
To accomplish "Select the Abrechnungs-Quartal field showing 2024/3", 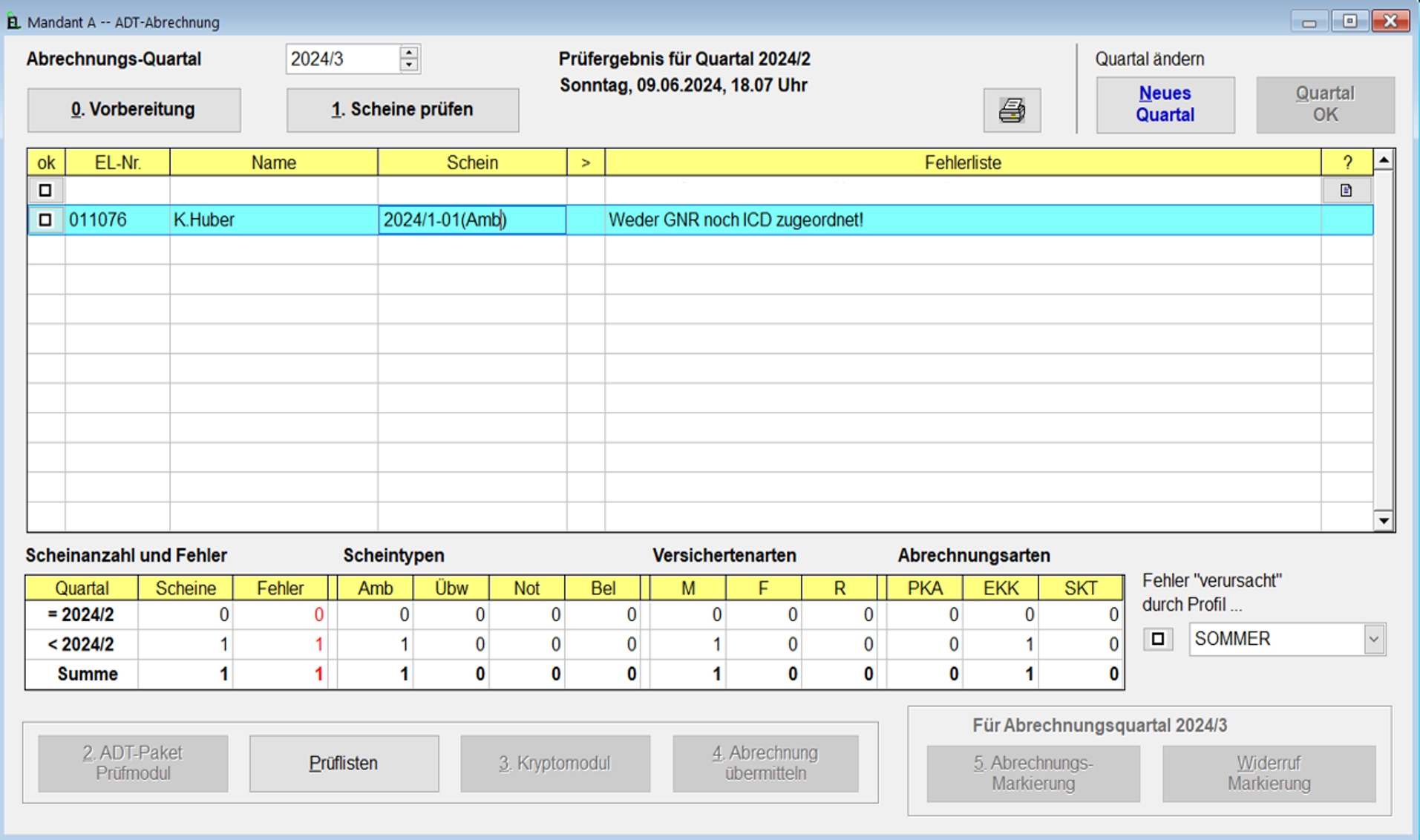I will pos(341,59).
